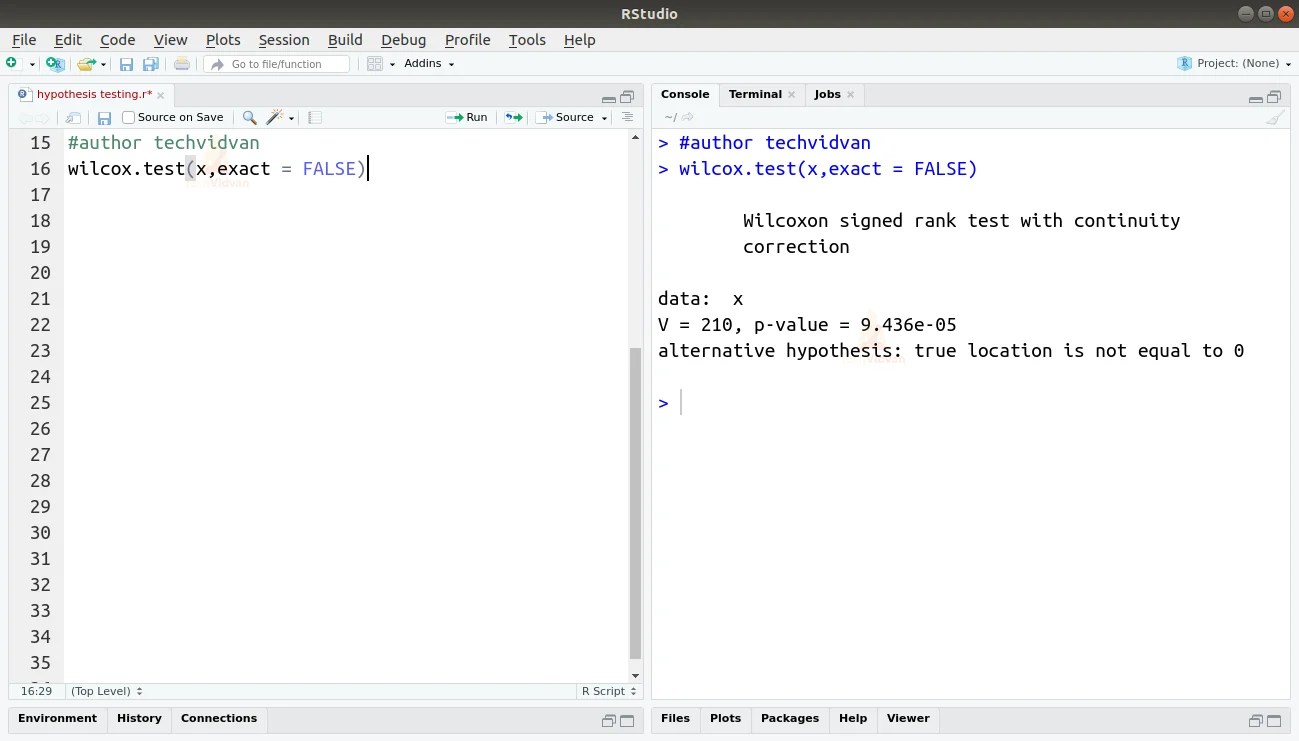1299x741 pixels.
Task: Click the Show in new window icon
Action: pyautogui.click(x=73, y=117)
